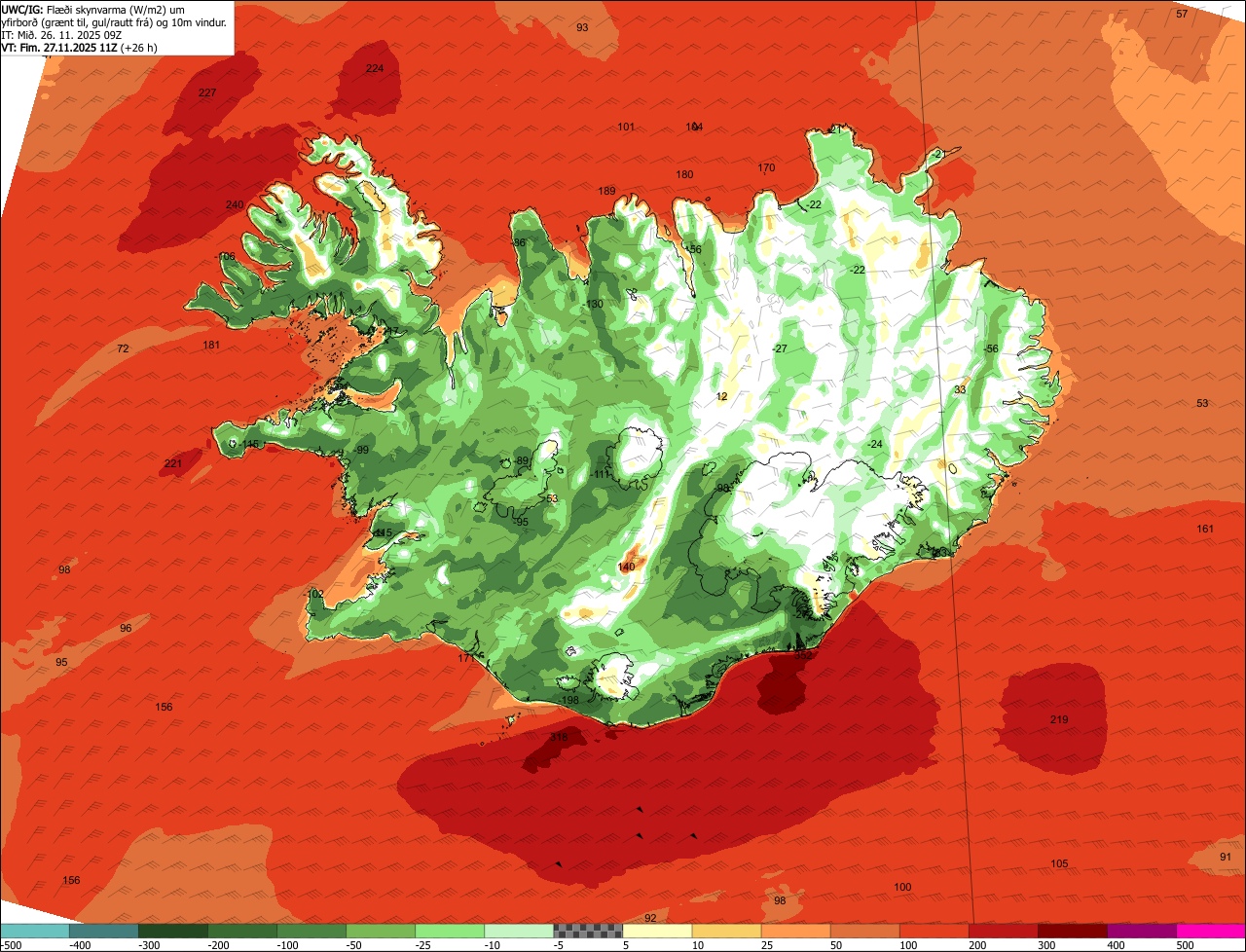
Task: Select the flux value 240 near the Westfjords
Action: [x=235, y=204]
